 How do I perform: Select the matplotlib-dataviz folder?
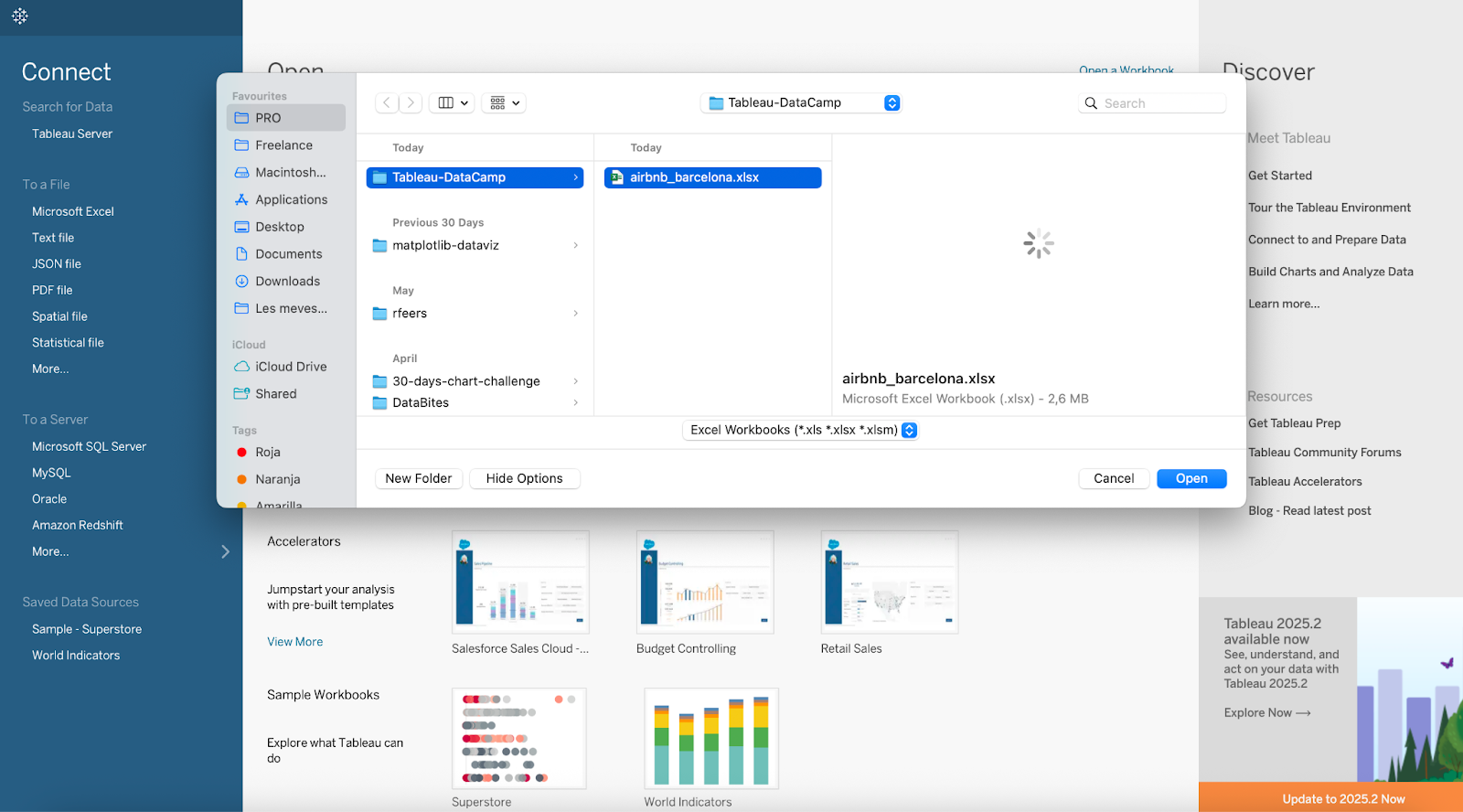475,245
